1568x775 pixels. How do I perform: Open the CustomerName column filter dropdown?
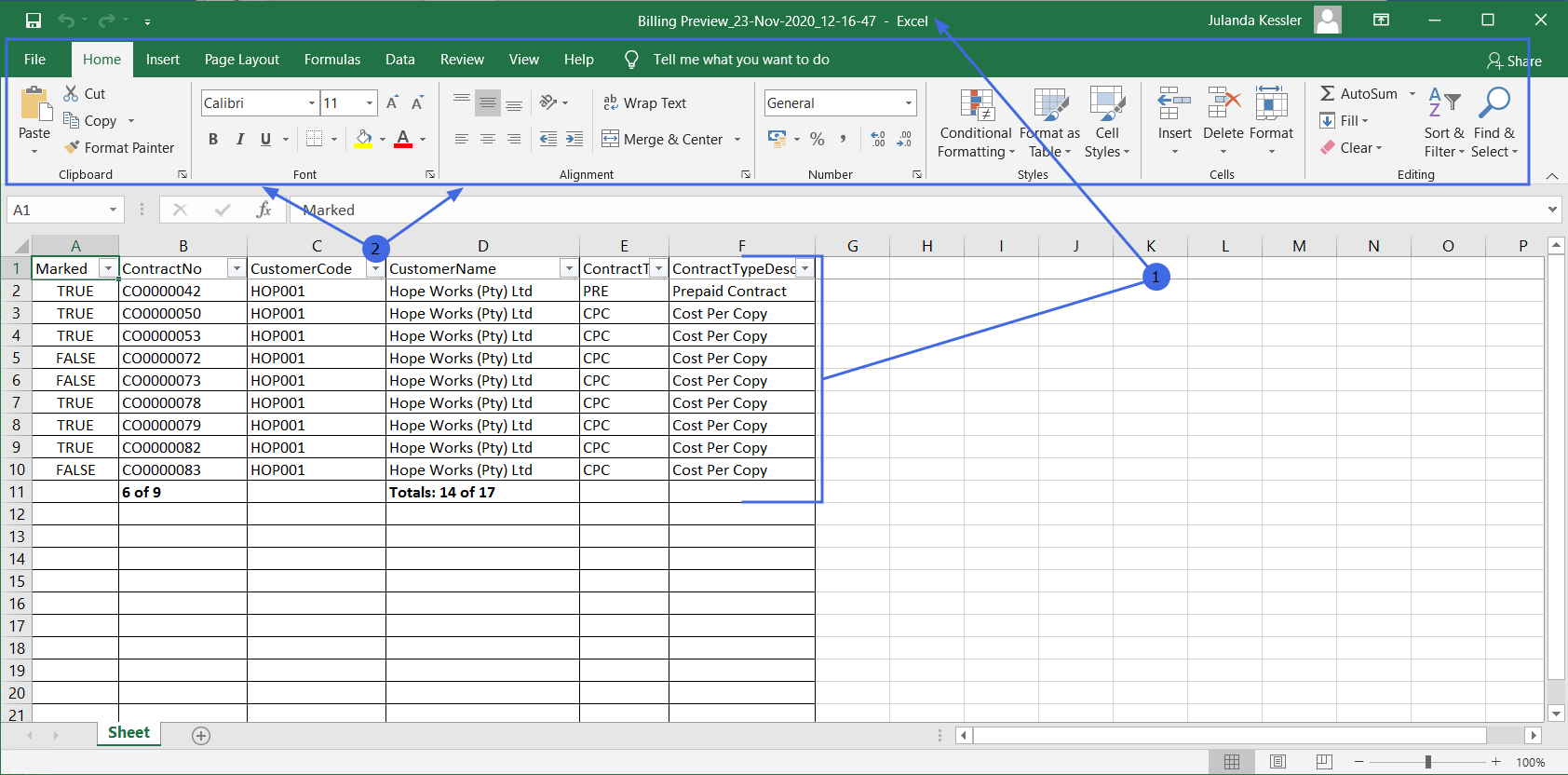[x=568, y=268]
